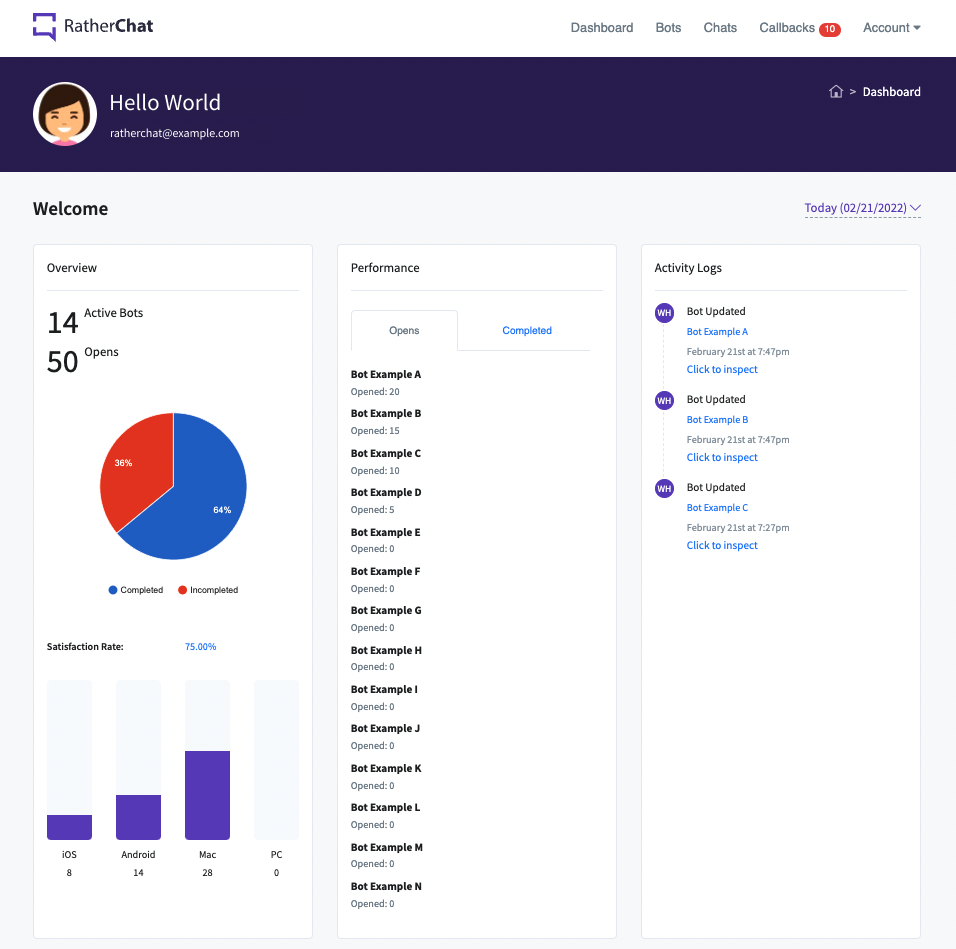Switch to the Completed performance tab
This screenshot has width=956, height=949.
527,331
